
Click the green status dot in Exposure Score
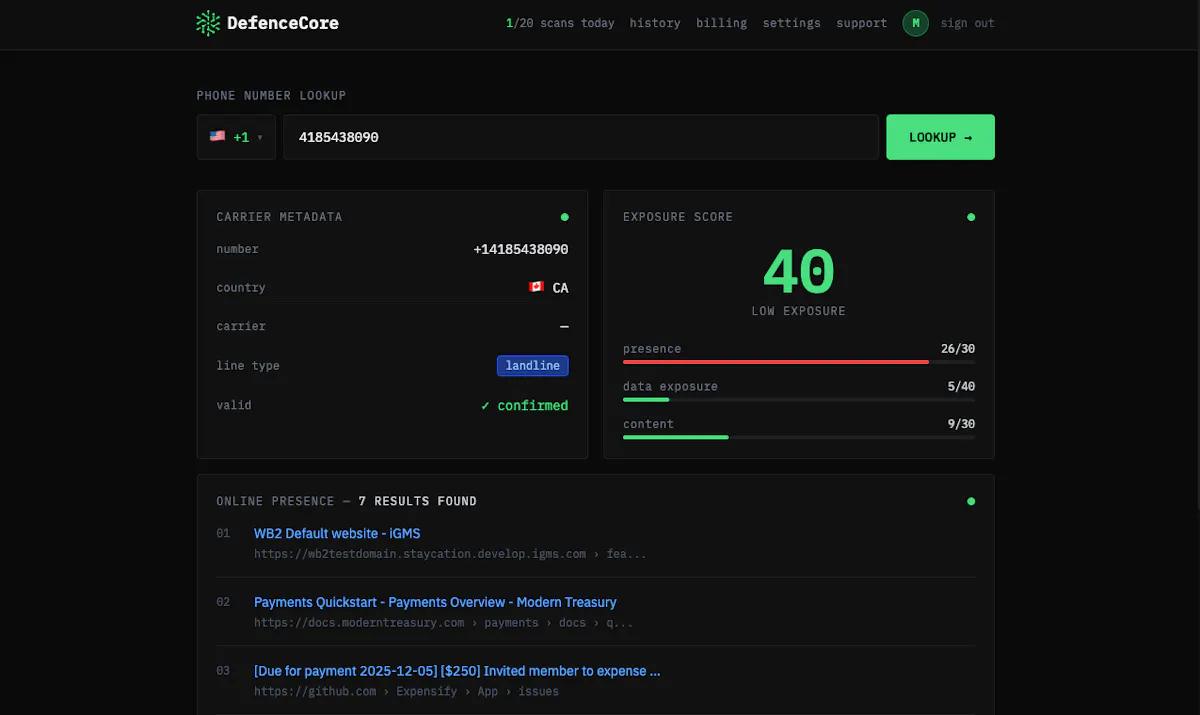coord(971,217)
